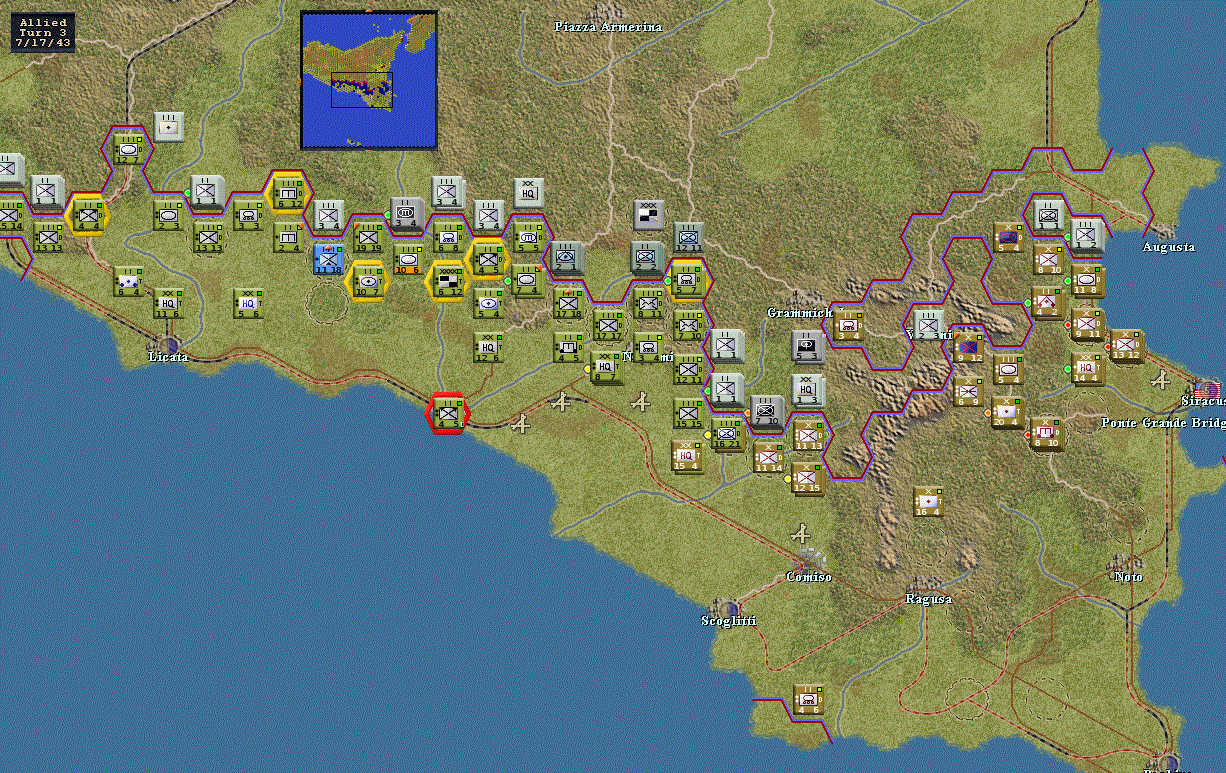Click the Augusta label
This screenshot has width=1226, height=773.
[x=1169, y=247]
